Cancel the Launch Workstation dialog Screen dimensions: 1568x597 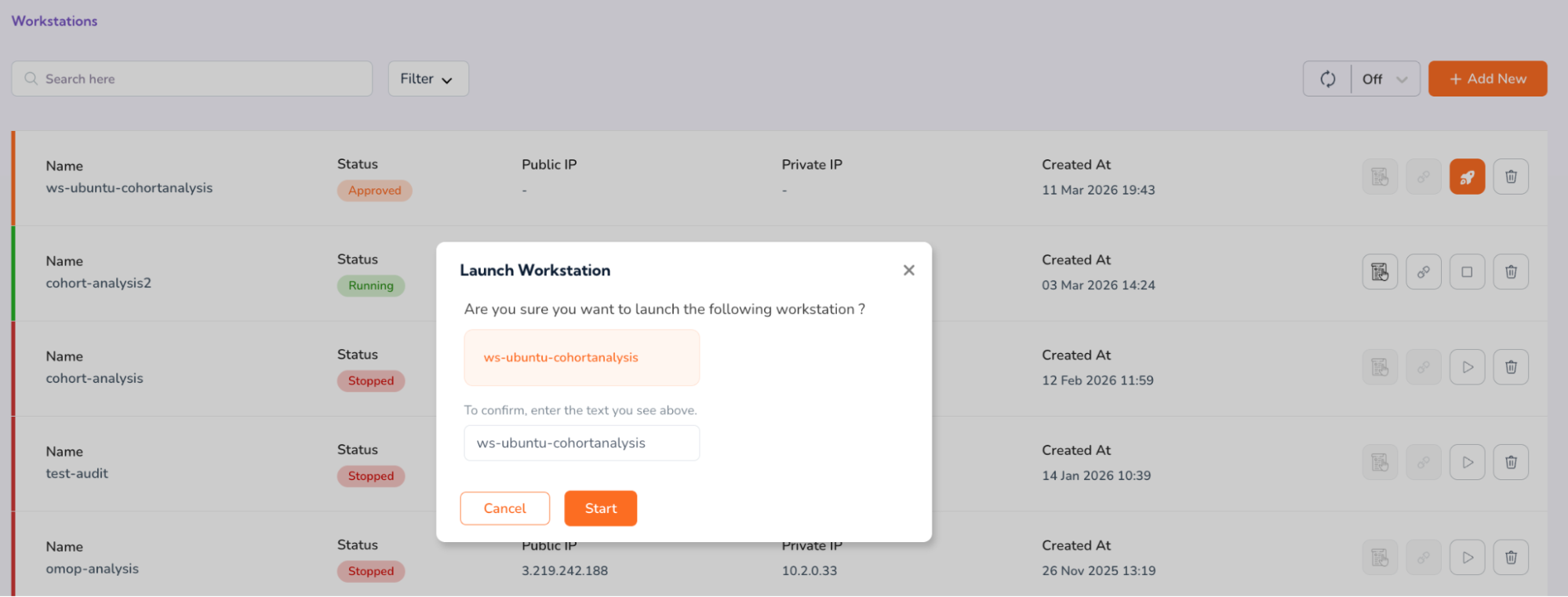[504, 508]
